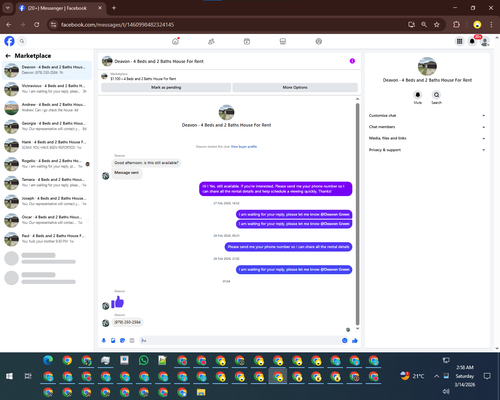
Task: Open the emoji picker in message box
Action: coord(345,340)
